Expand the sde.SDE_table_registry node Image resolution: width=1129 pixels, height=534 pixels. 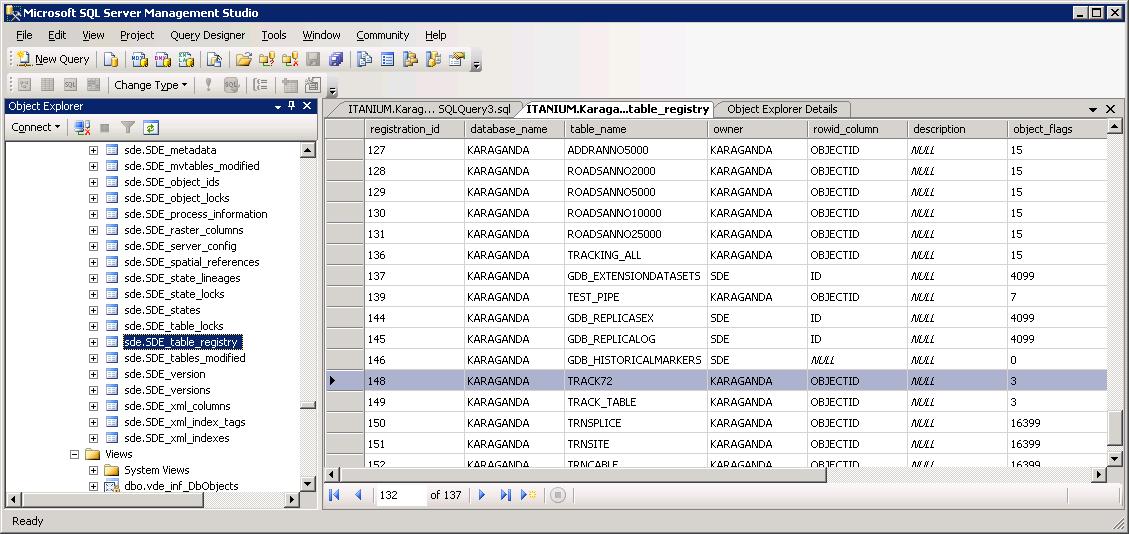click(94, 342)
